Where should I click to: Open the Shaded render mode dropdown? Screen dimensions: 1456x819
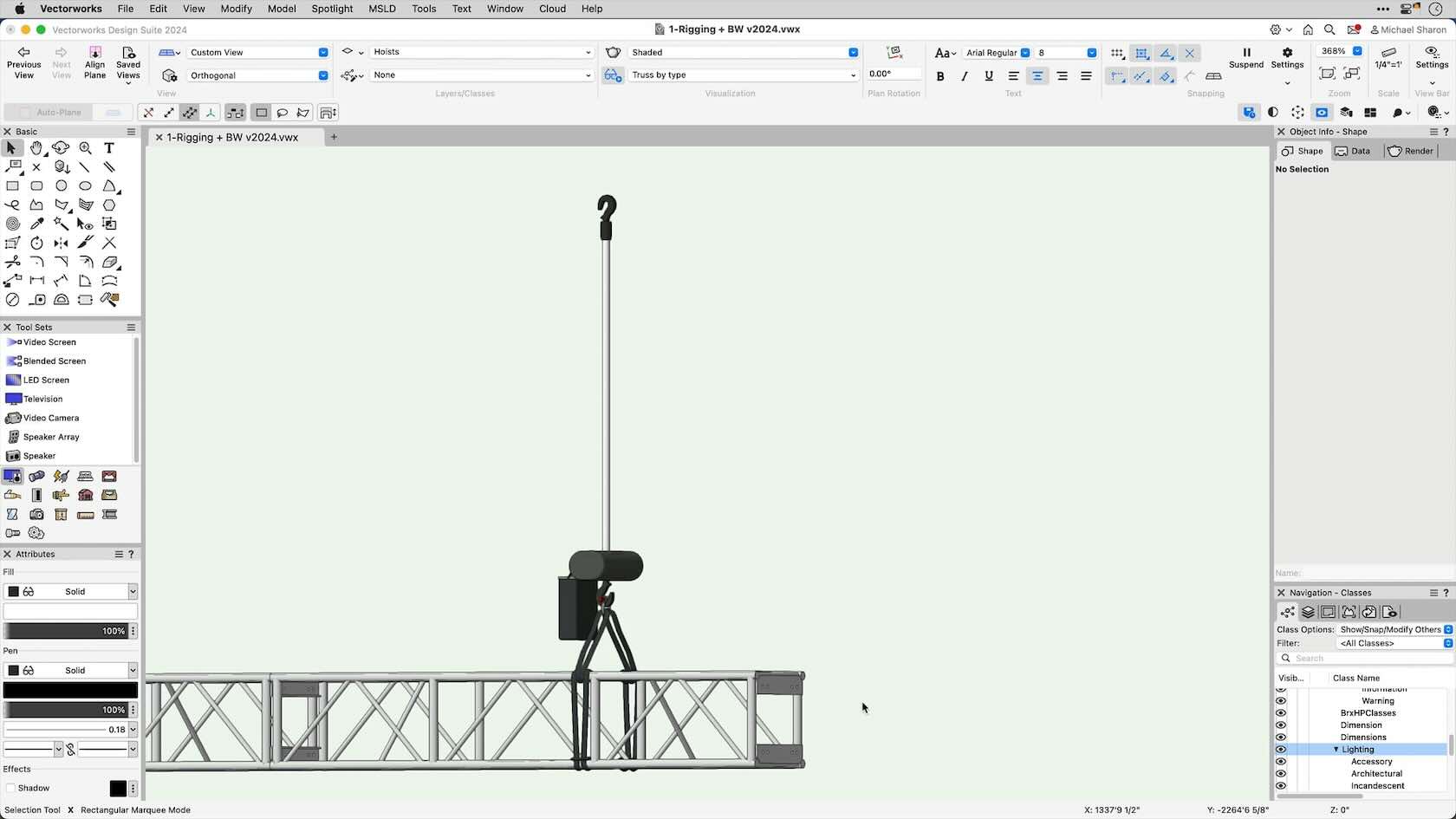pyautogui.click(x=743, y=52)
